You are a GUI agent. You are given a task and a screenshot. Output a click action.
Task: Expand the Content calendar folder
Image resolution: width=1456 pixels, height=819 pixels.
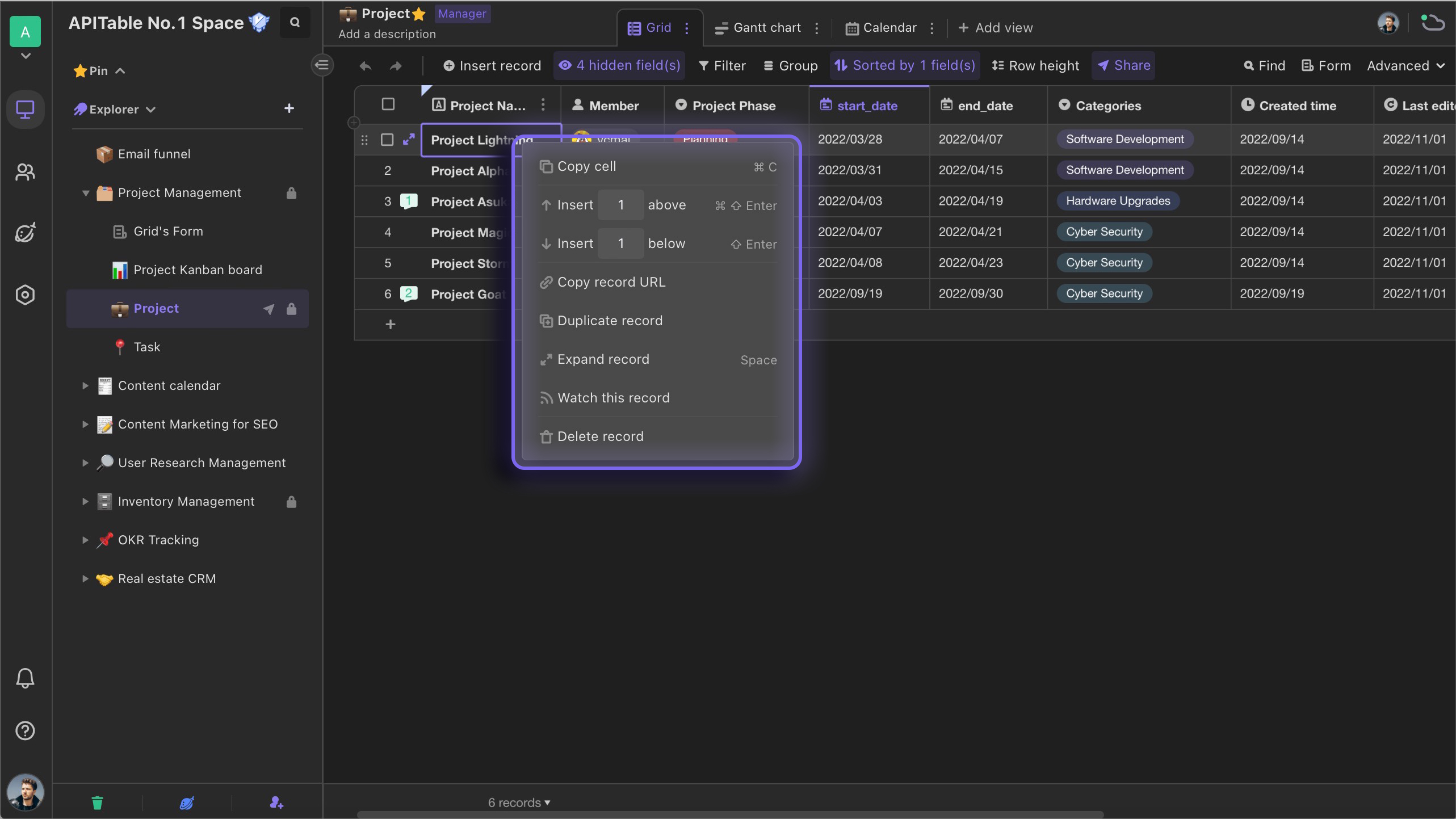click(85, 386)
